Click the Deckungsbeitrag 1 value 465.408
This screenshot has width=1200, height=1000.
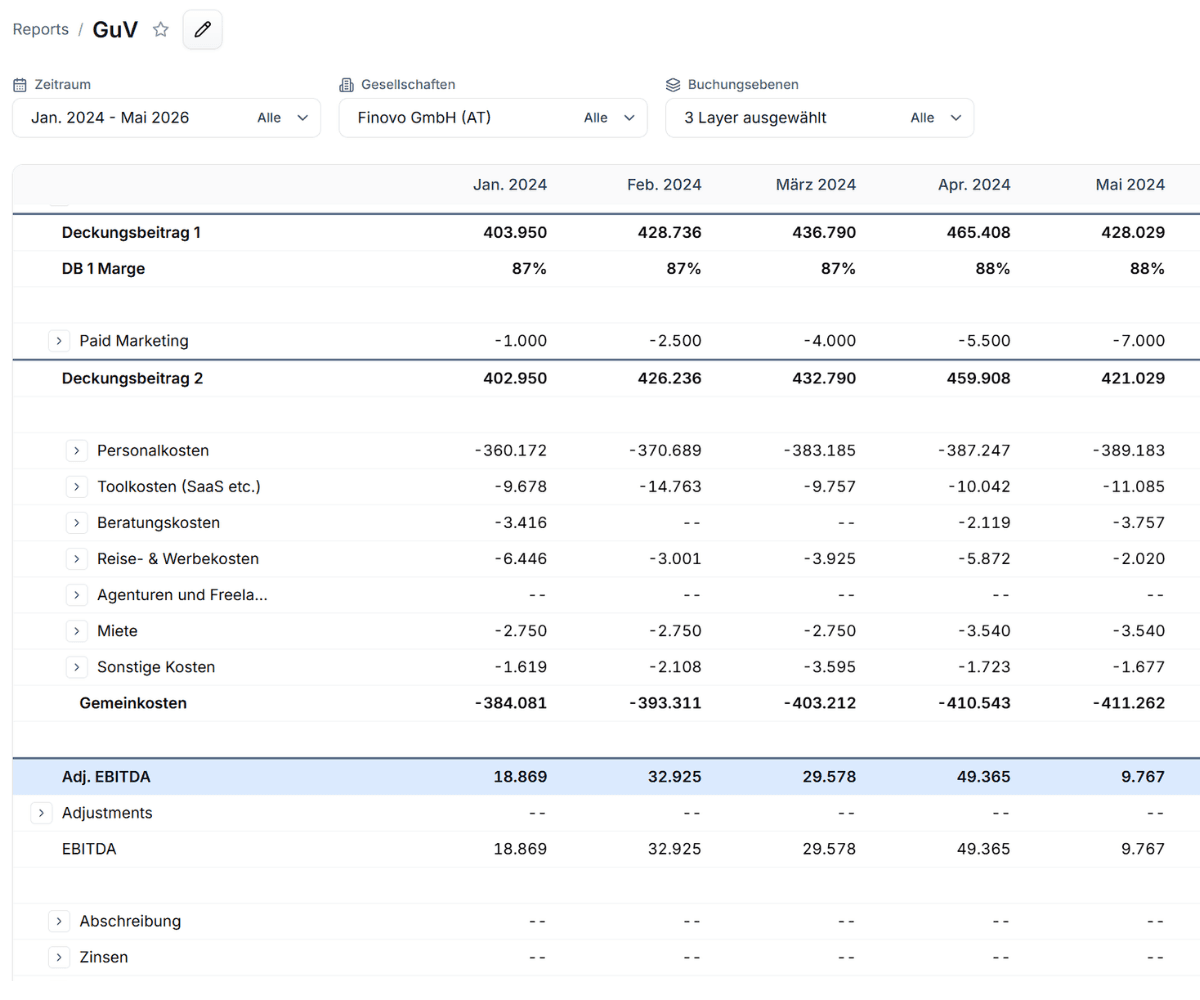pyautogui.click(x=978, y=233)
